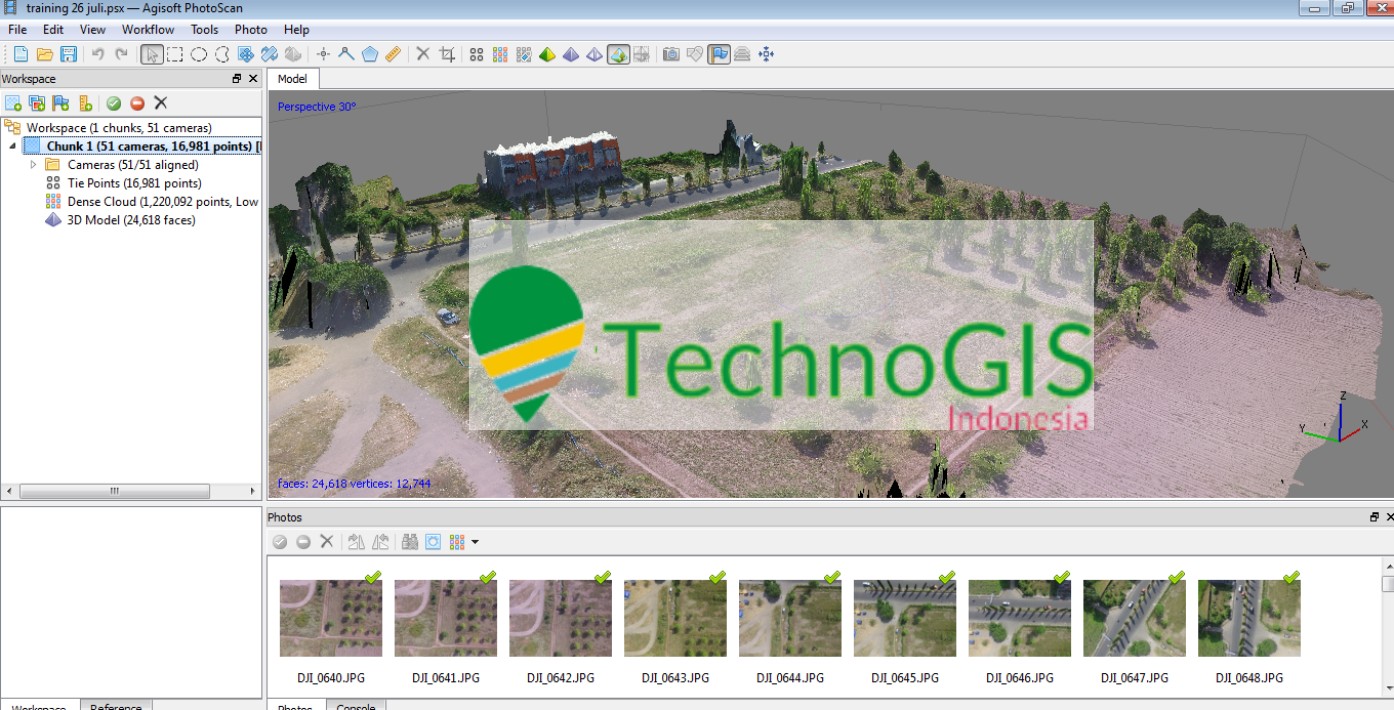Redo the action in toolbar
Image resolution: width=1394 pixels, height=710 pixels.
point(122,54)
